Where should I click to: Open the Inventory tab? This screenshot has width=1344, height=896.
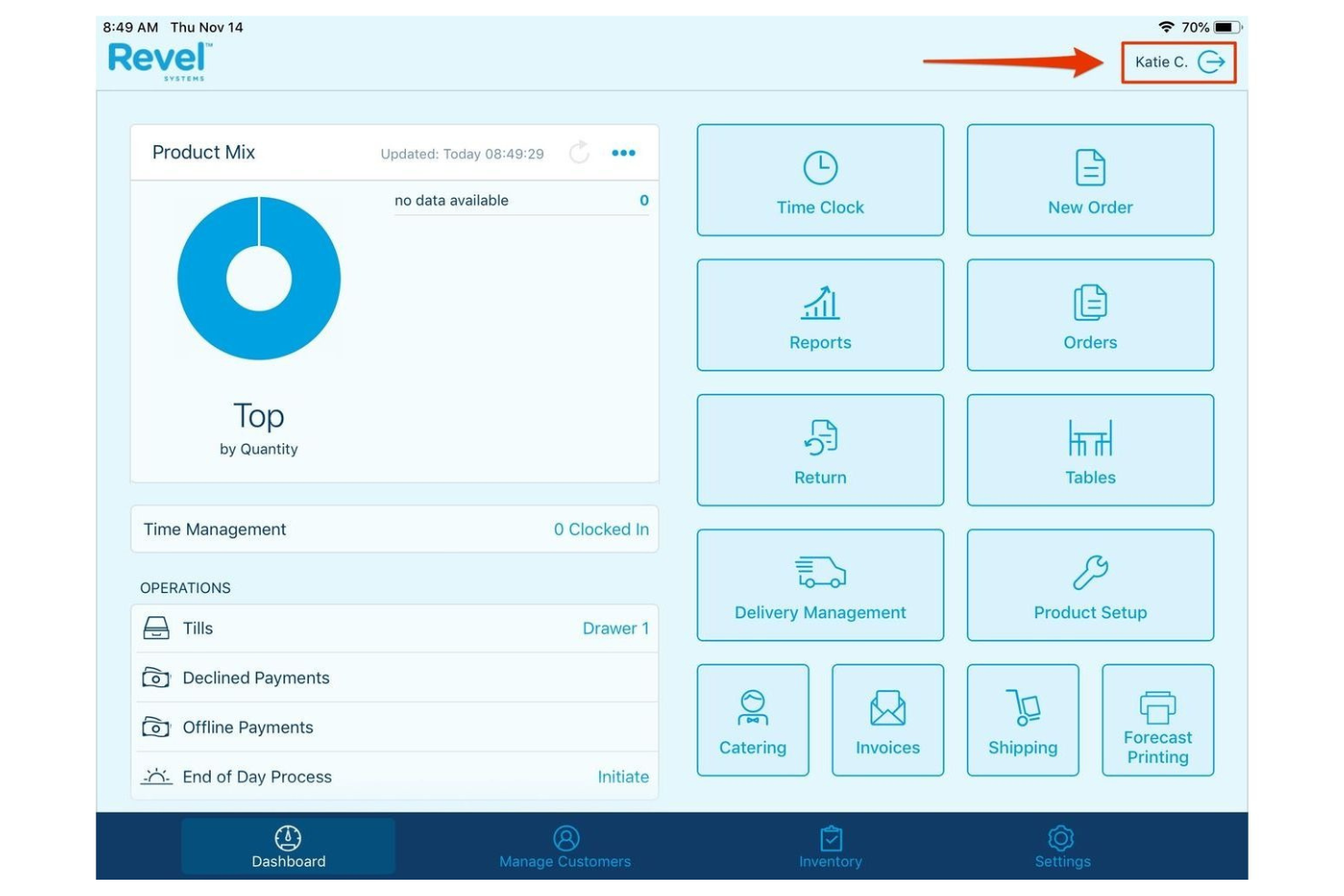(829, 845)
